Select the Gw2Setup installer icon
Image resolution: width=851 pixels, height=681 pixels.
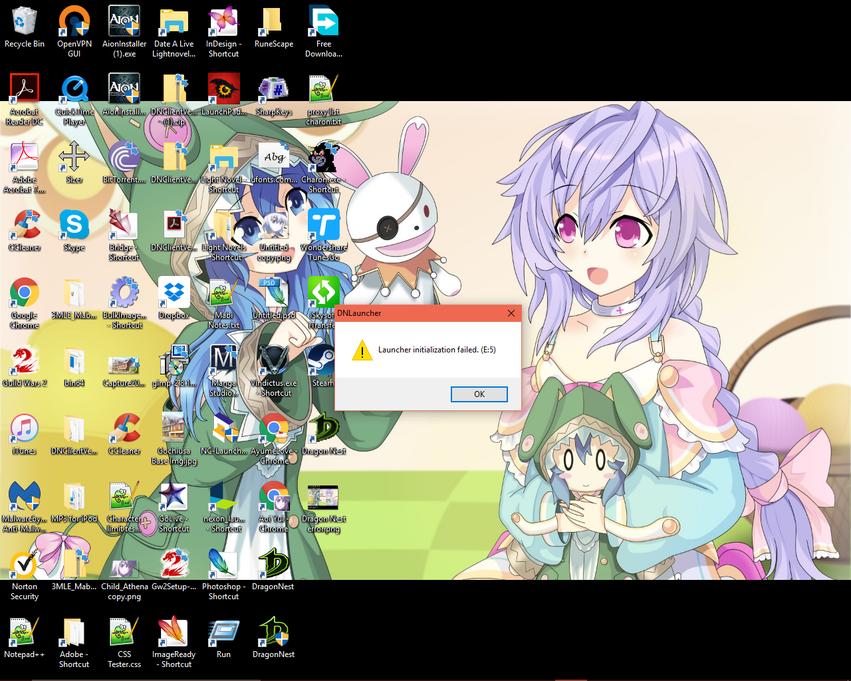174,564
